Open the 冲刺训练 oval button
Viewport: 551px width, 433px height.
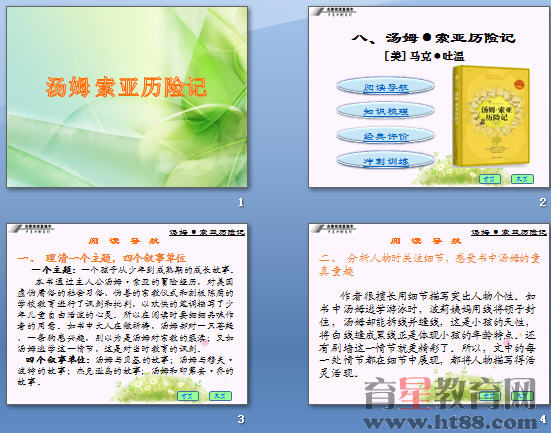click(x=385, y=161)
